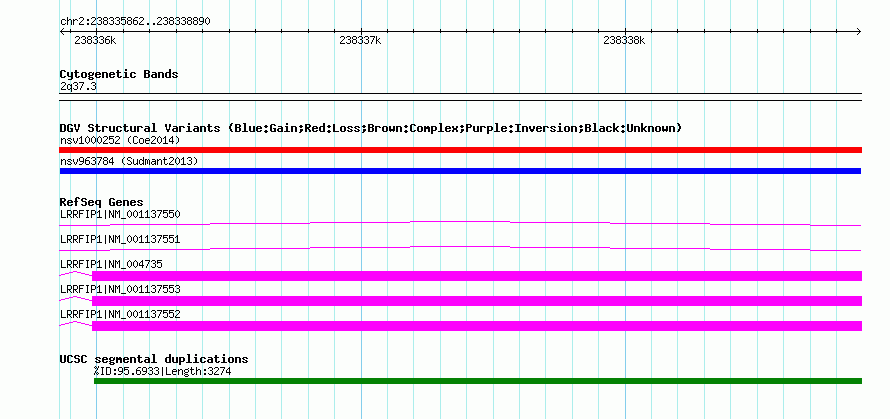
Task: Click the red nsv1000252 loss bar
Action: [460, 150]
